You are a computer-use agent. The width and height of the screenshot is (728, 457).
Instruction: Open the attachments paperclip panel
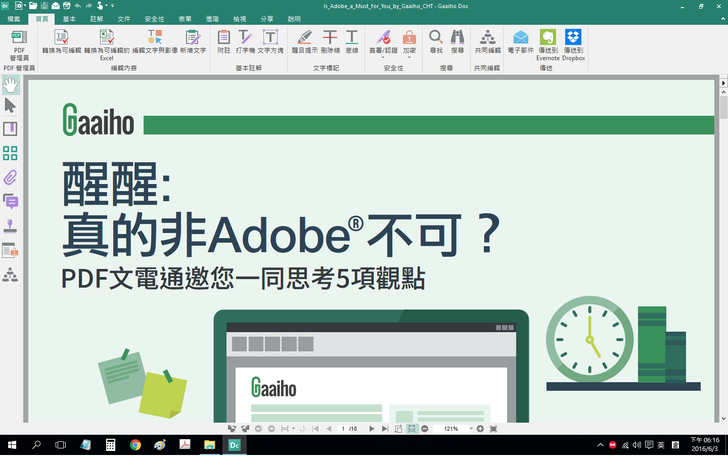[10, 177]
